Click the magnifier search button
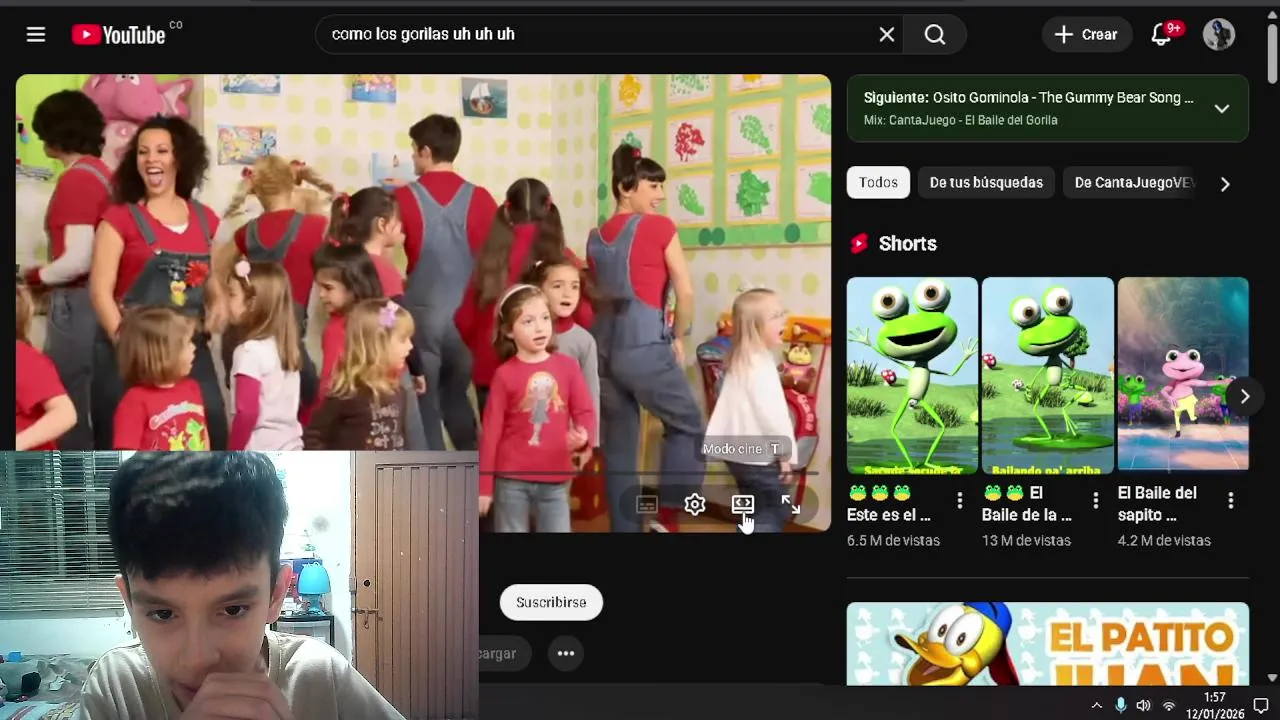Viewport: 1280px width, 720px height. pos(935,35)
